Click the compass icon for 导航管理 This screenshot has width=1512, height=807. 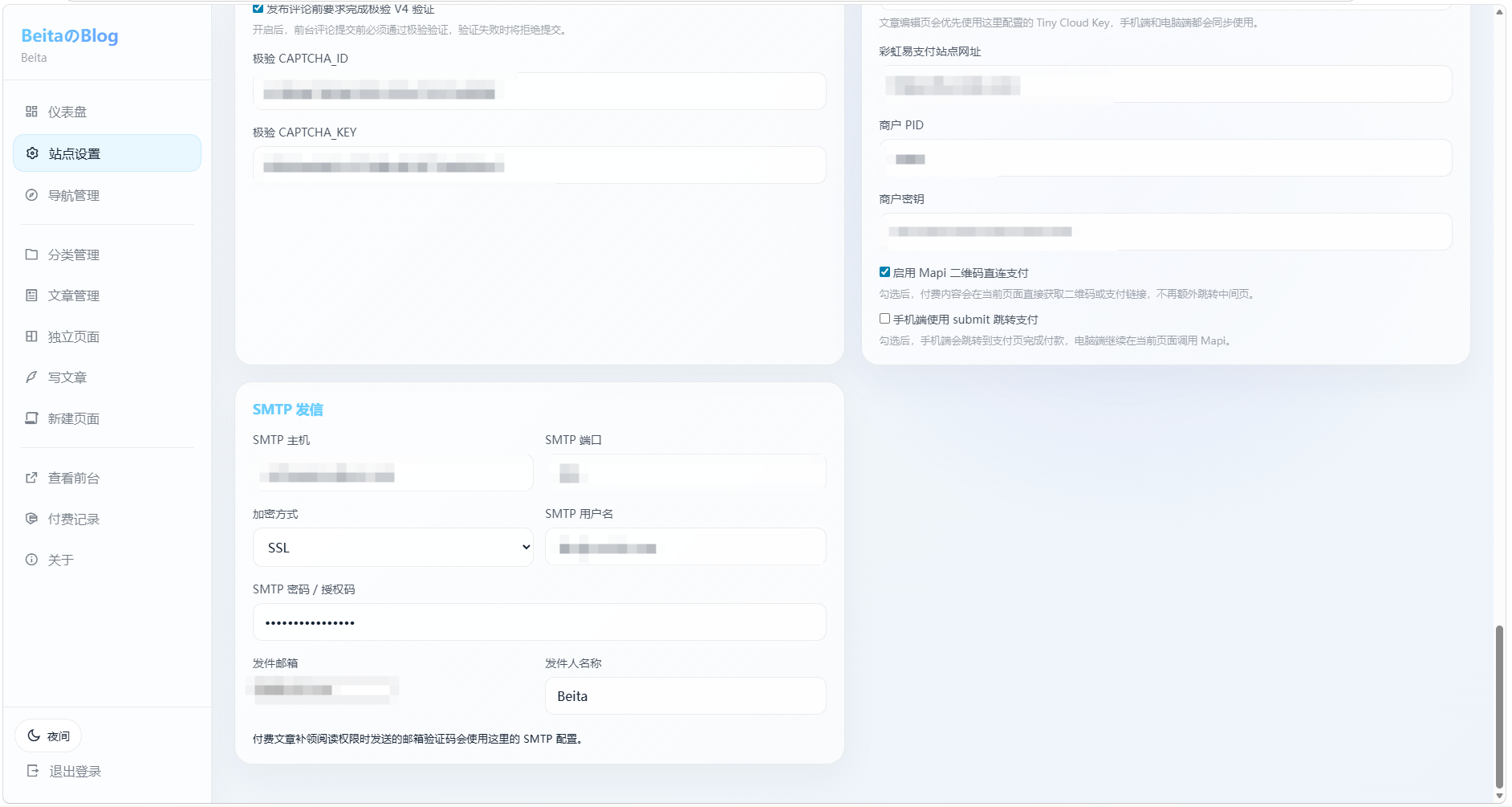pyautogui.click(x=31, y=195)
